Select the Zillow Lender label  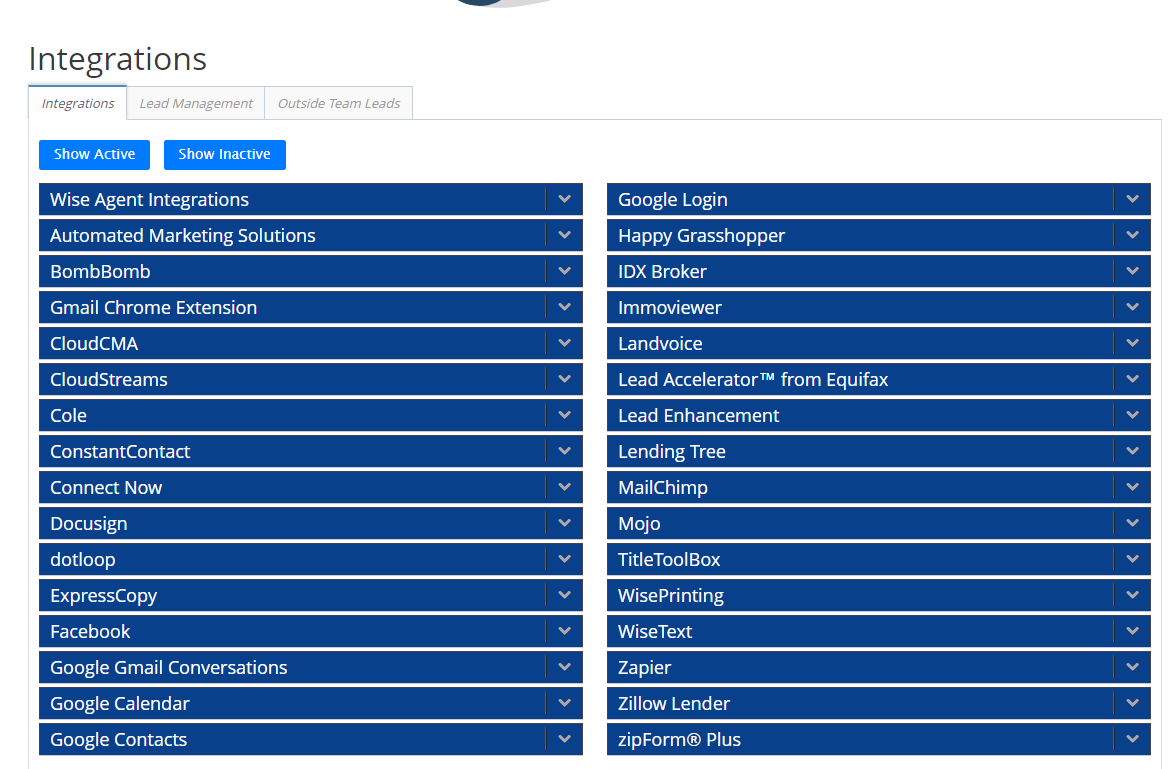pyautogui.click(x=674, y=703)
